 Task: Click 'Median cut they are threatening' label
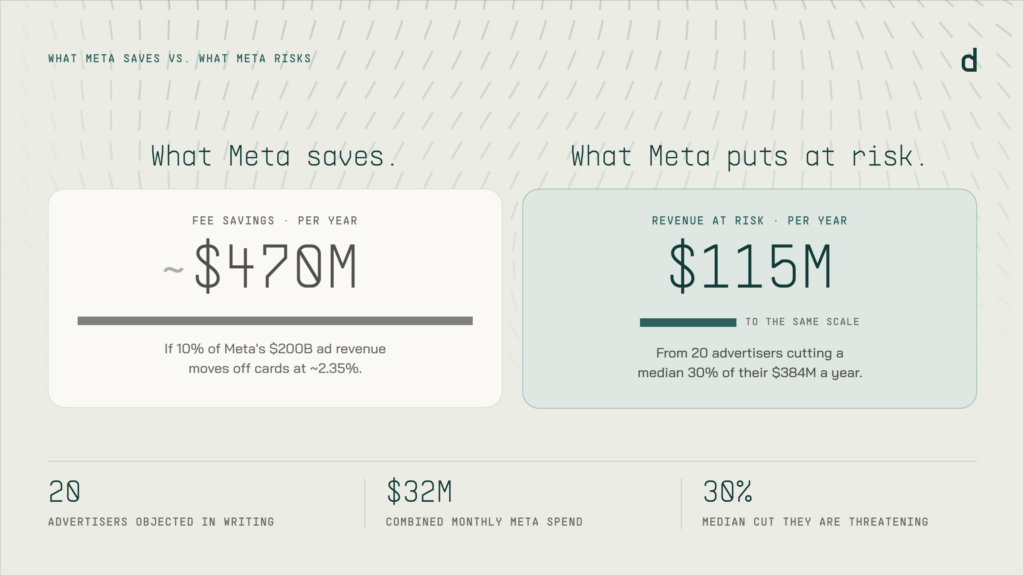tap(815, 522)
